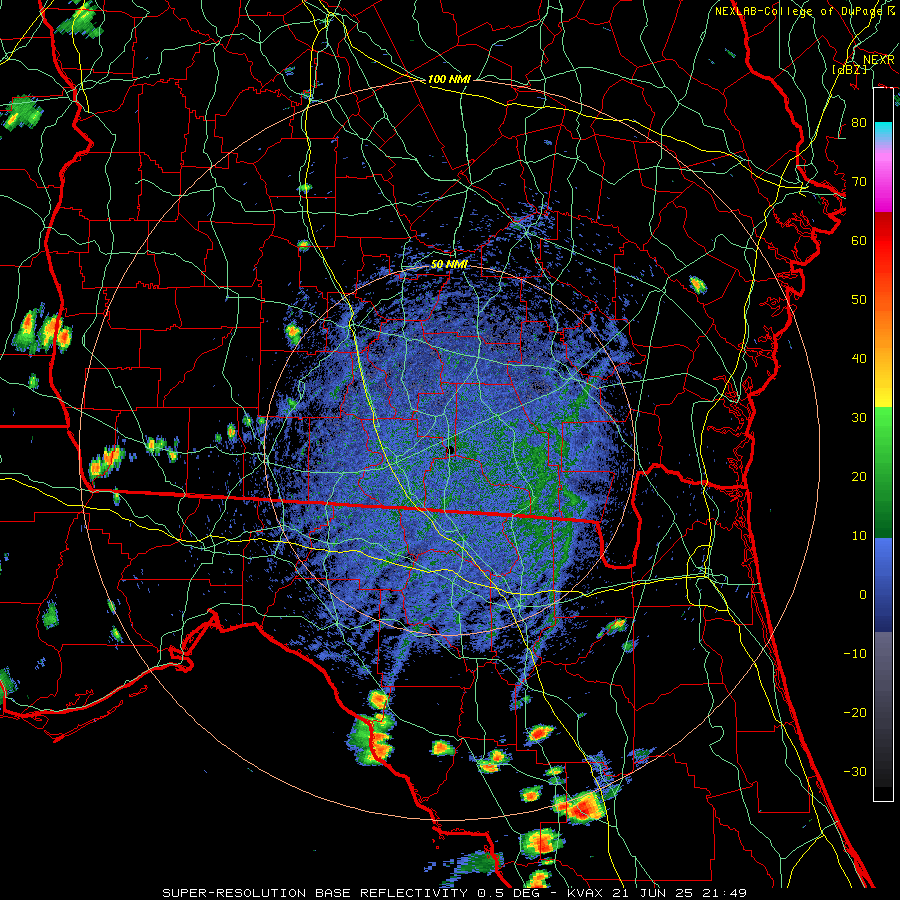
Task: Click "SUPER-RESOLUTION BASE REFLECTIVITY" caption text
Action: [x=315, y=893]
